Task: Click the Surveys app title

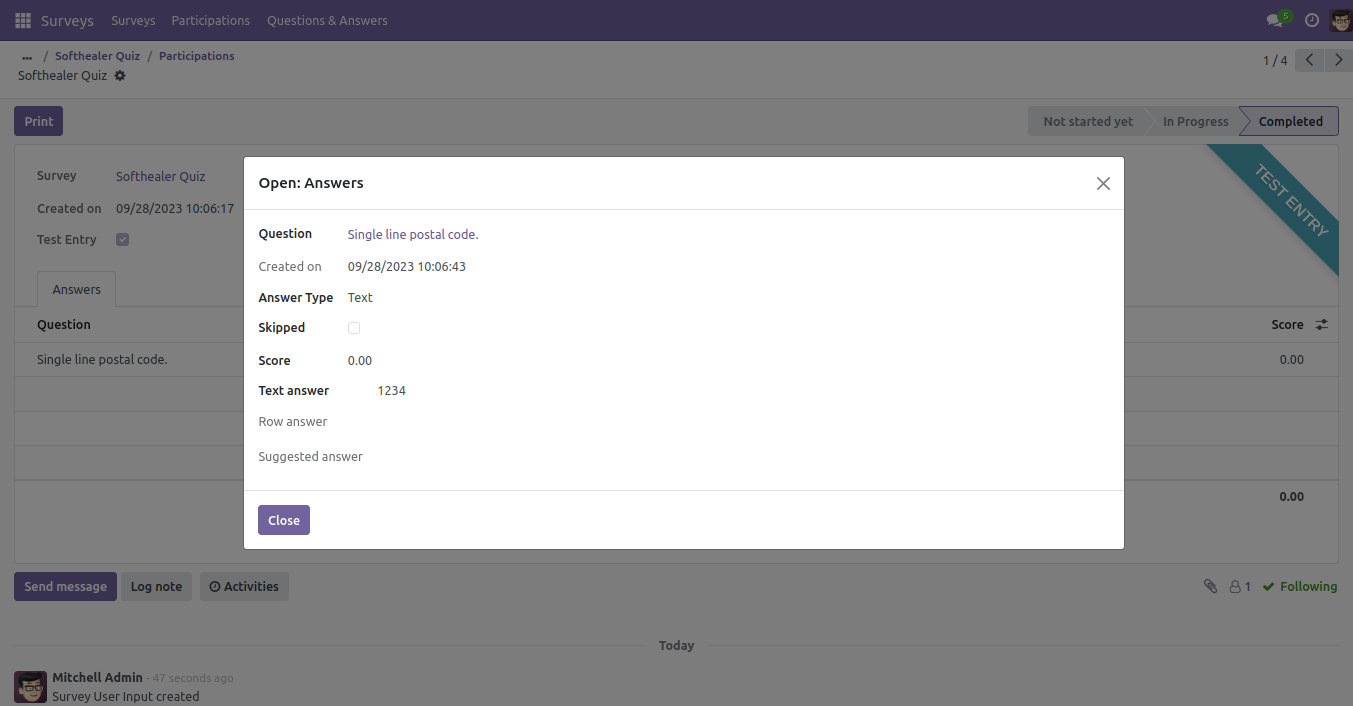Action: pyautogui.click(x=67, y=20)
